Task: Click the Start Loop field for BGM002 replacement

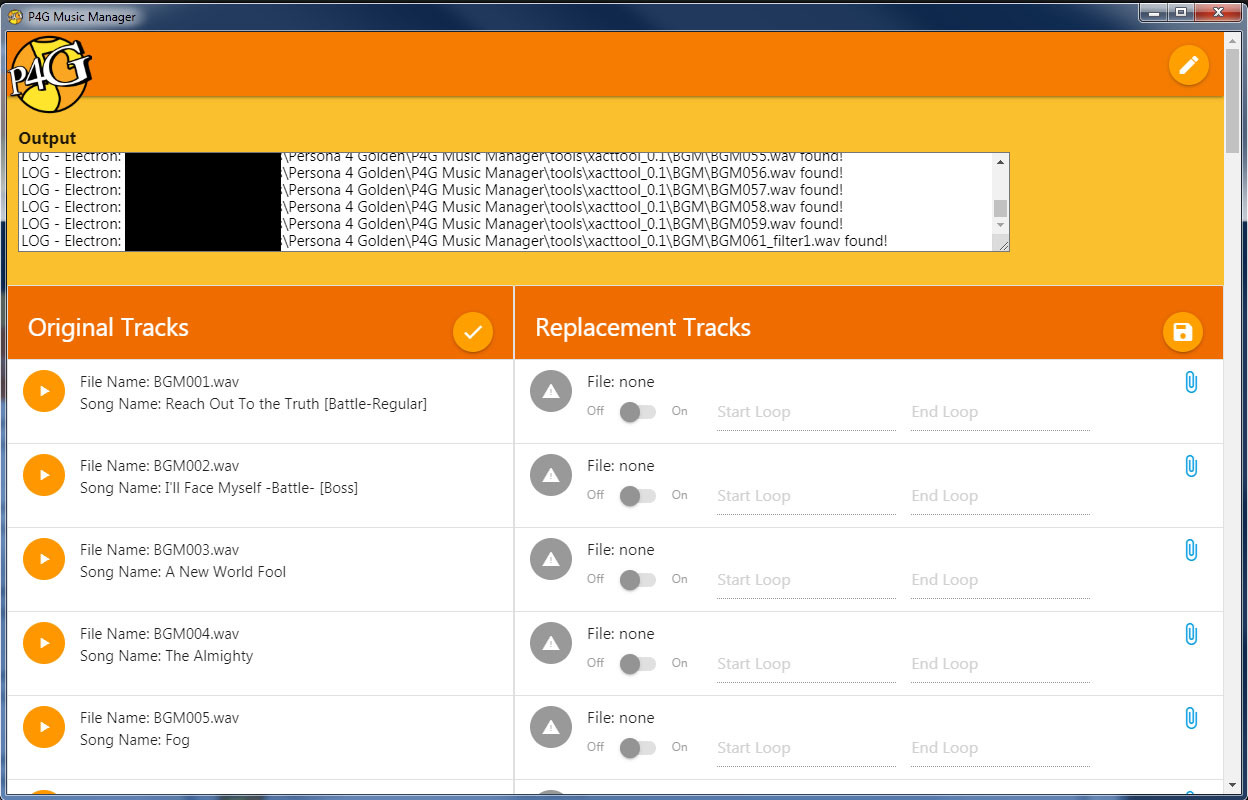Action: click(806, 498)
